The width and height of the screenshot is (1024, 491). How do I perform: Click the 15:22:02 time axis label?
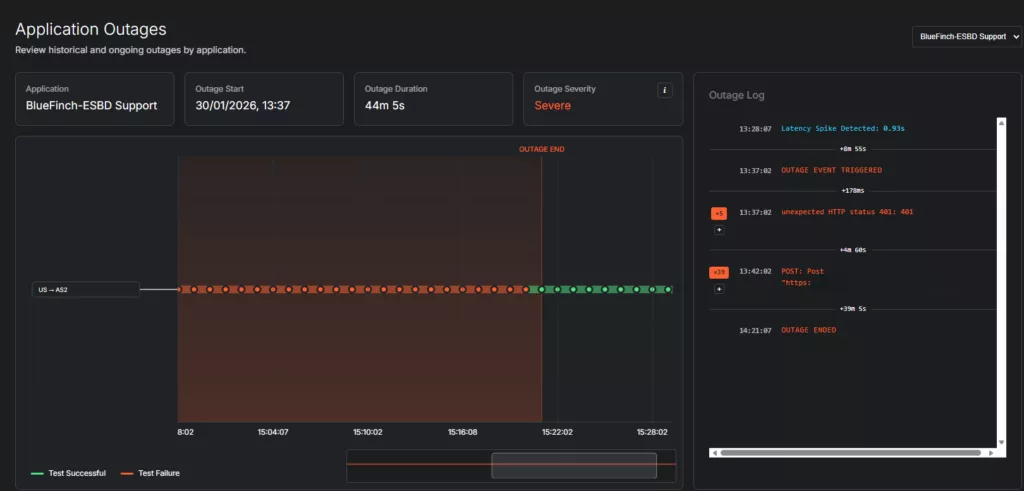(x=557, y=432)
